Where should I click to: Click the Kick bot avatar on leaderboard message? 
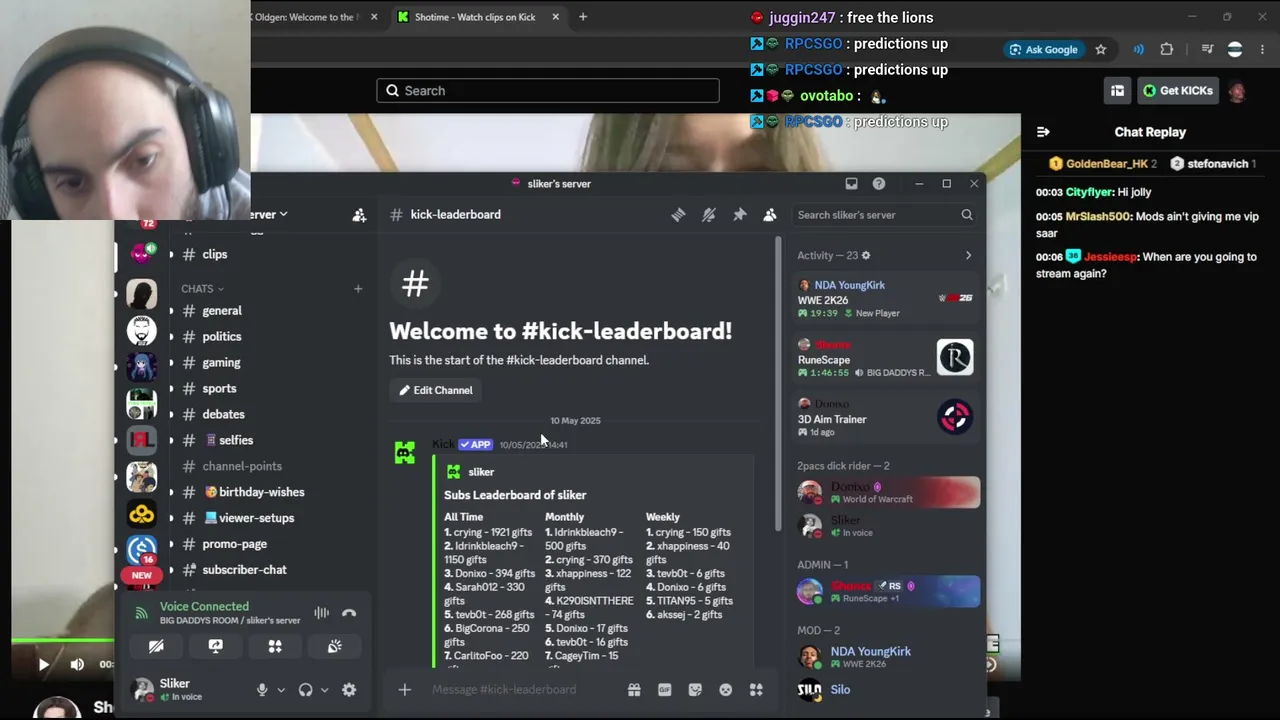coord(405,453)
